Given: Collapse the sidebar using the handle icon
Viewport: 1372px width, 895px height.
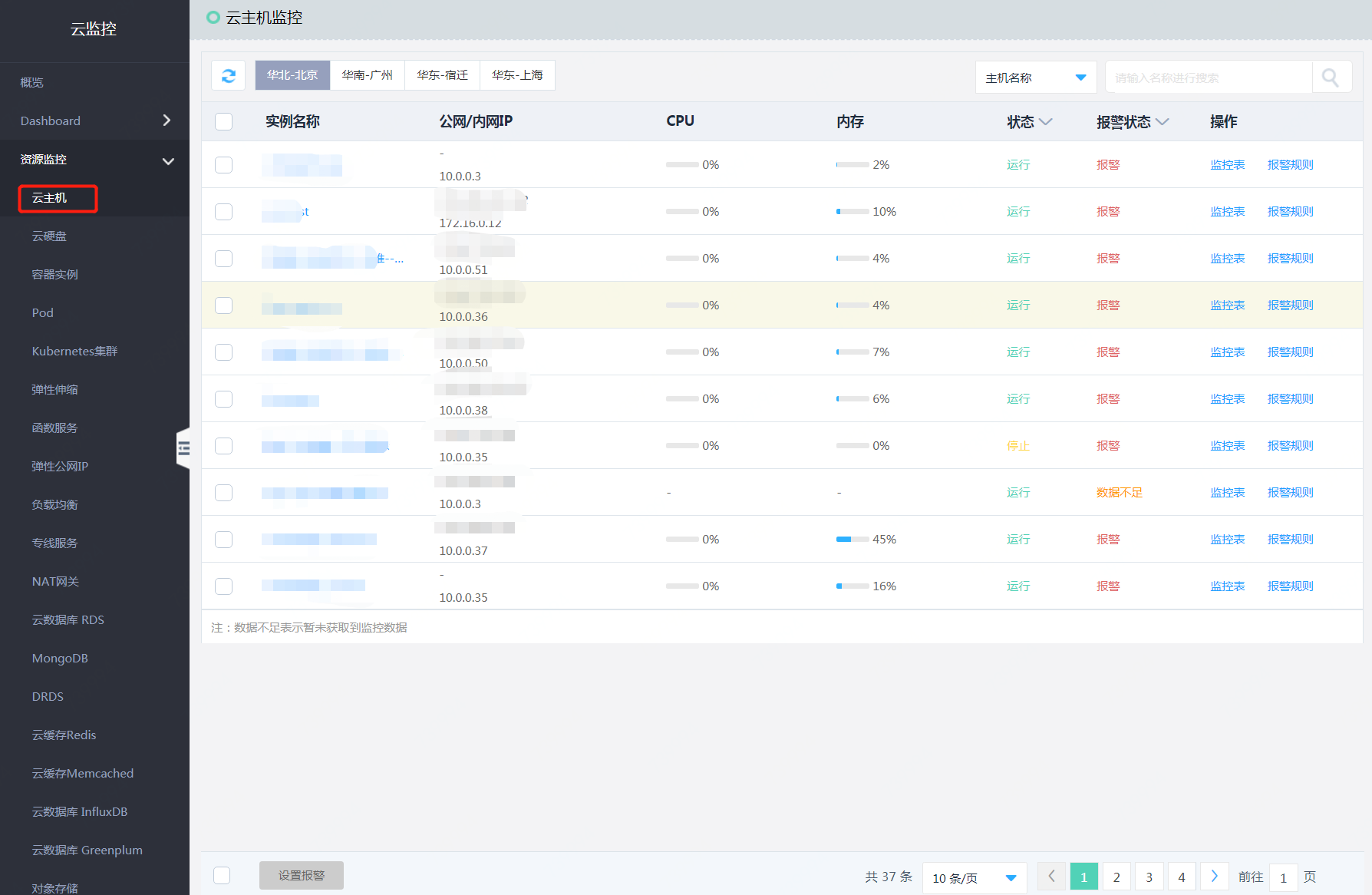Looking at the screenshot, I should [183, 449].
